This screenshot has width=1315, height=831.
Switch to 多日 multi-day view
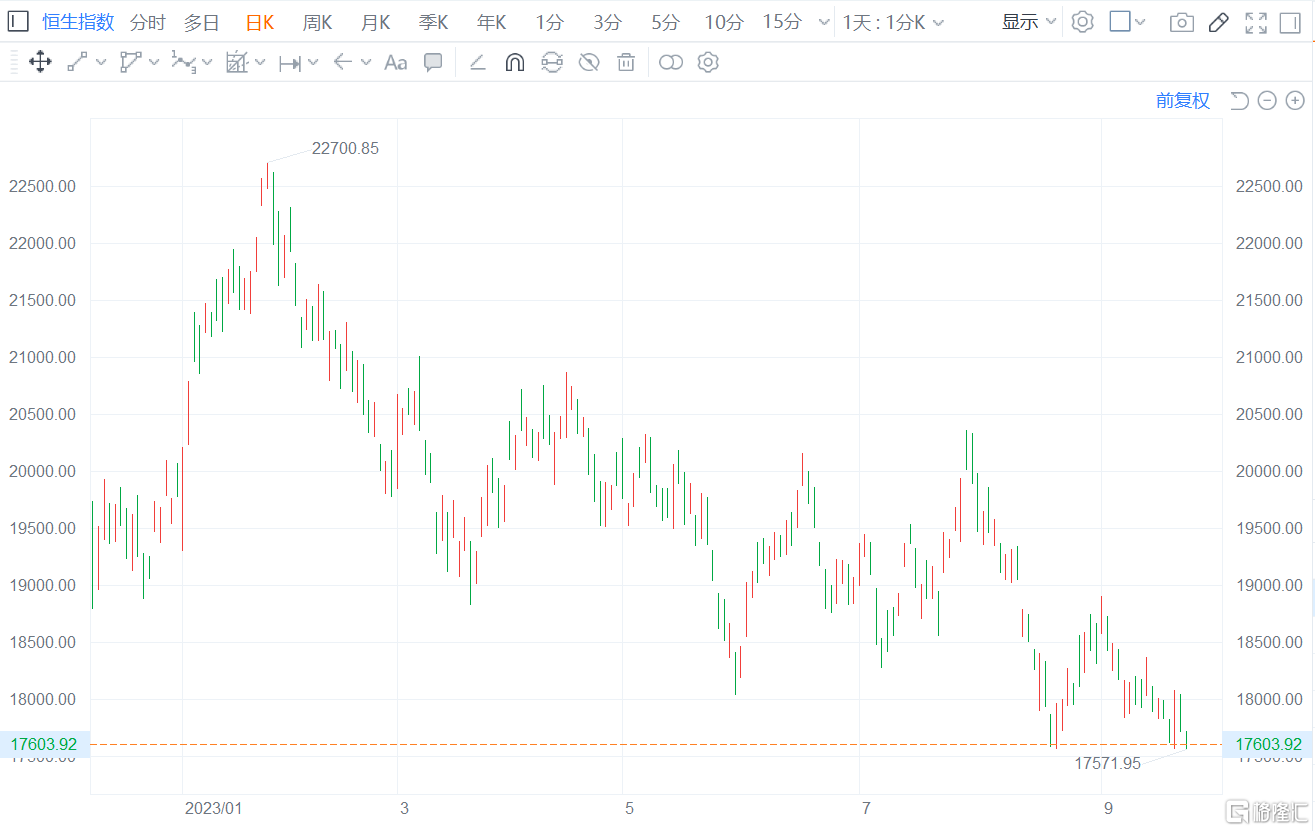click(202, 22)
